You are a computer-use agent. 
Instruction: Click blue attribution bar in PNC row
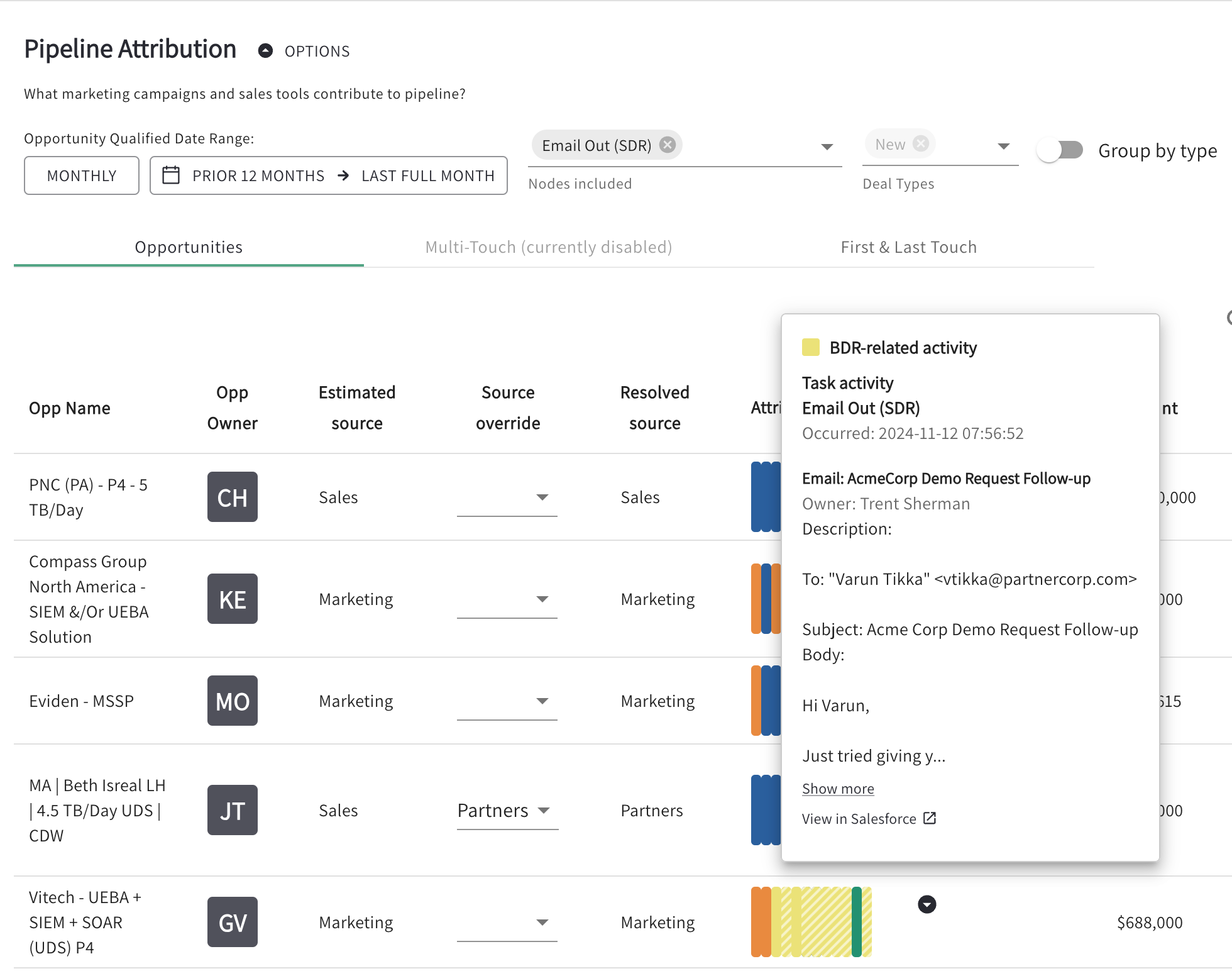[766, 497]
